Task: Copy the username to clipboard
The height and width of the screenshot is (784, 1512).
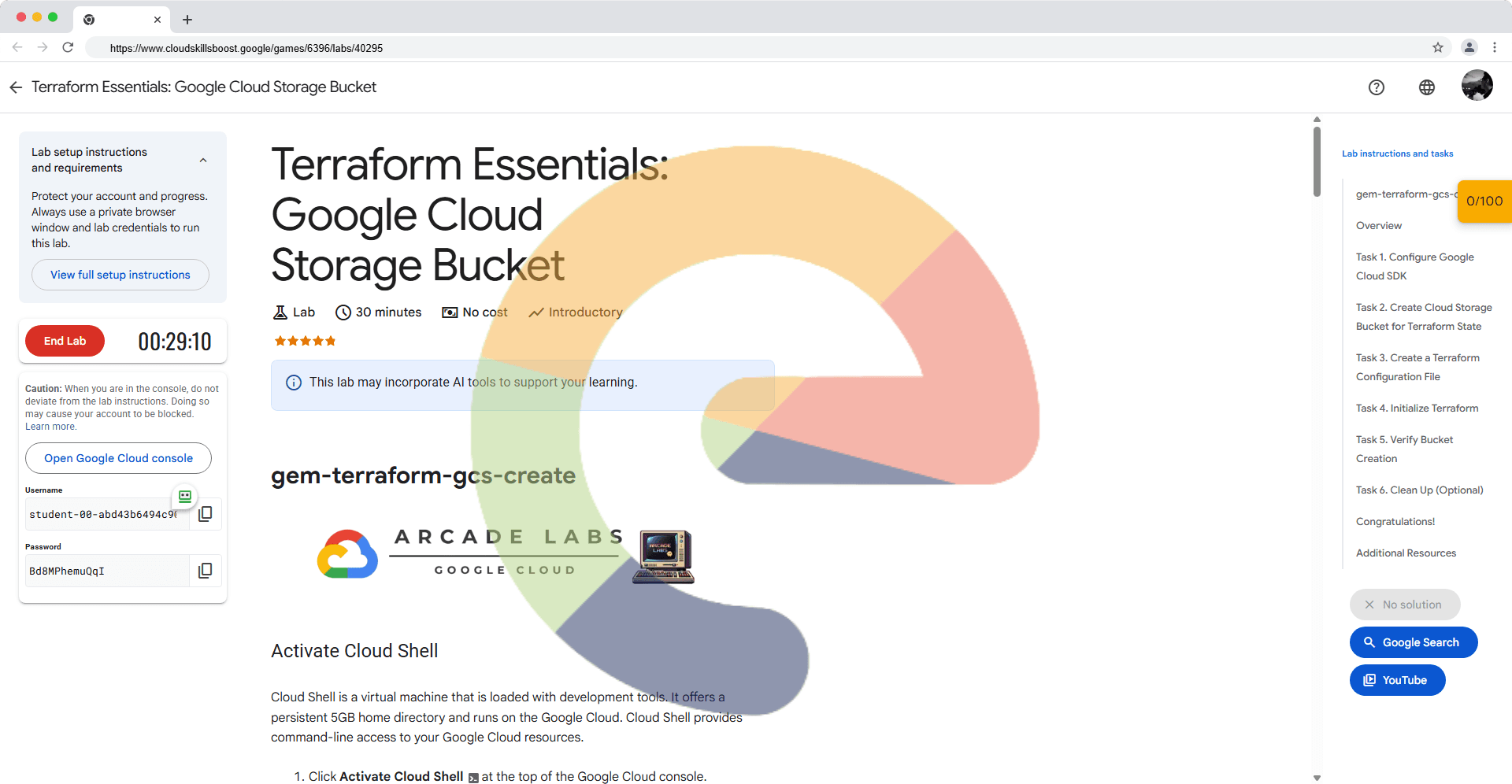Action: (205, 514)
